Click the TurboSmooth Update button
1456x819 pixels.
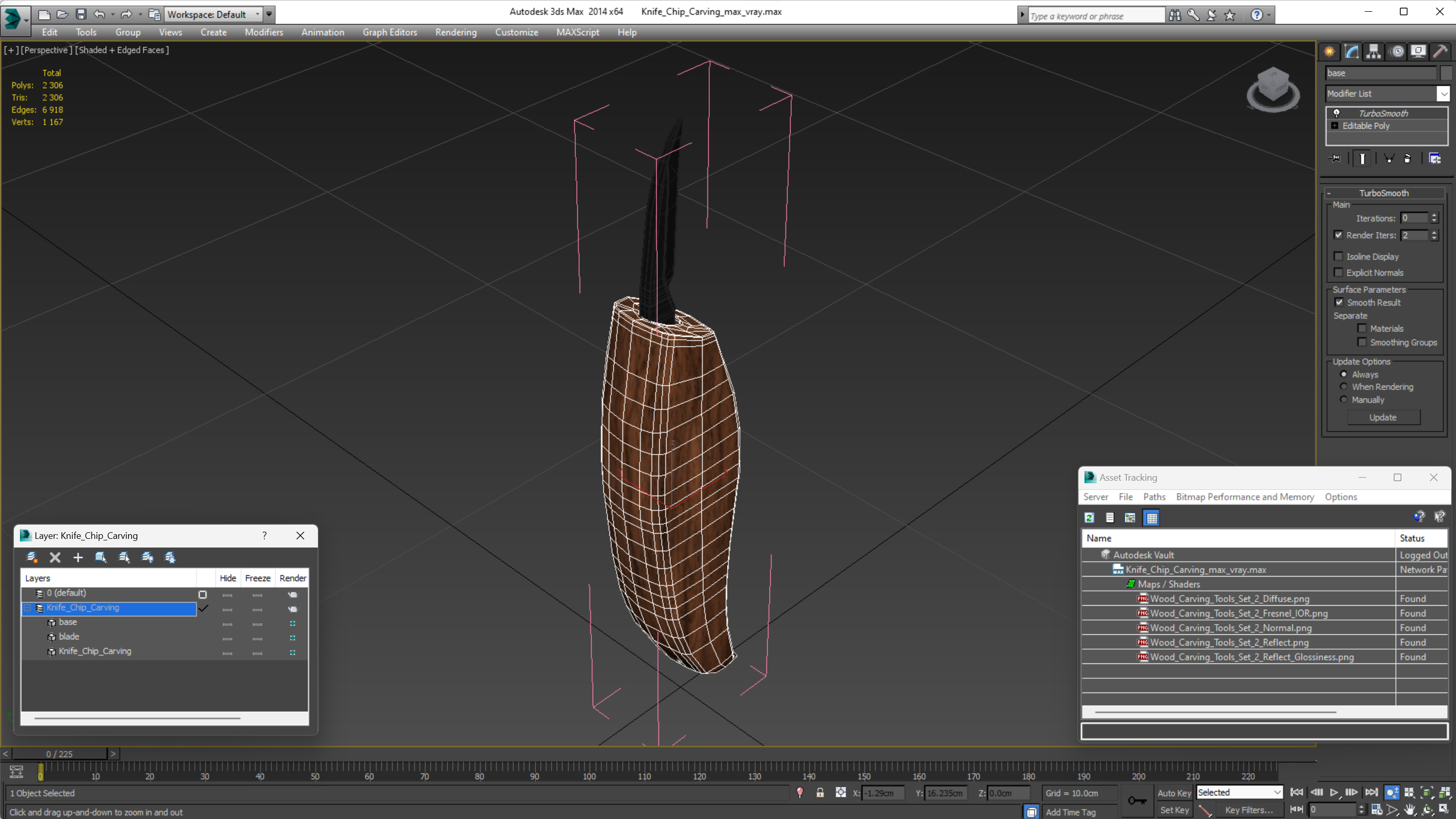tap(1383, 417)
